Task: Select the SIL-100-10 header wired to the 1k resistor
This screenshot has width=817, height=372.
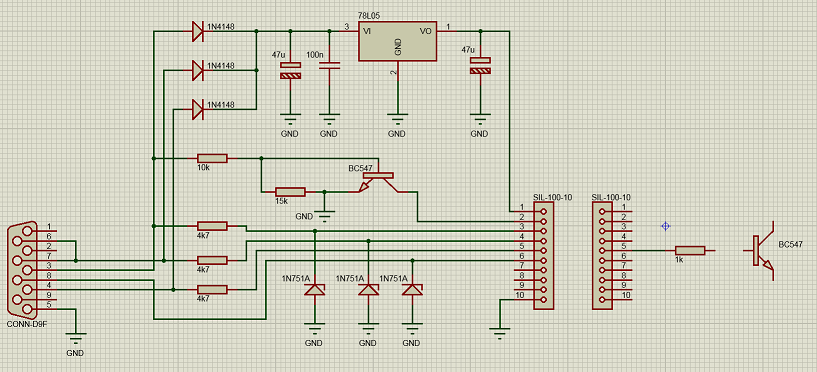Action: (603, 255)
